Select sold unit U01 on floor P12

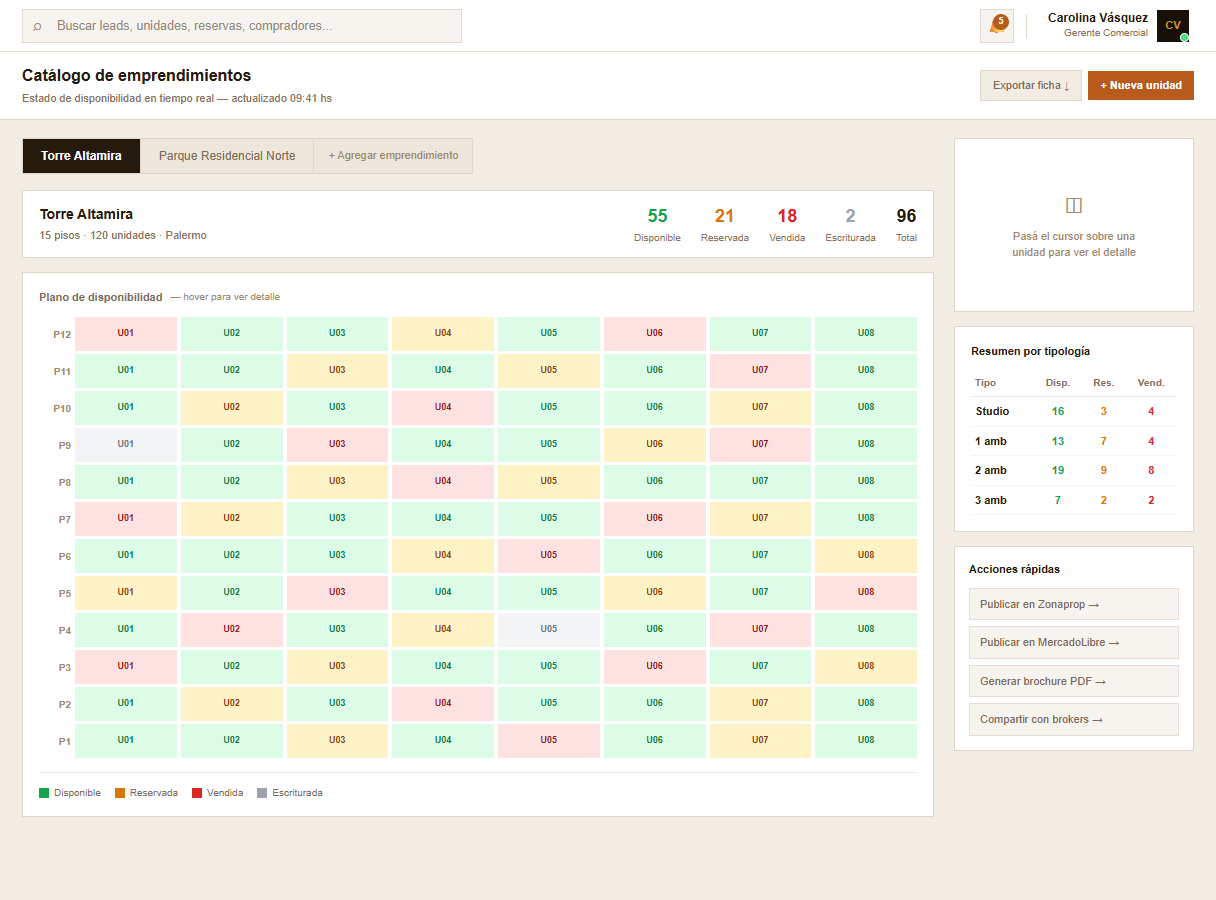point(126,333)
